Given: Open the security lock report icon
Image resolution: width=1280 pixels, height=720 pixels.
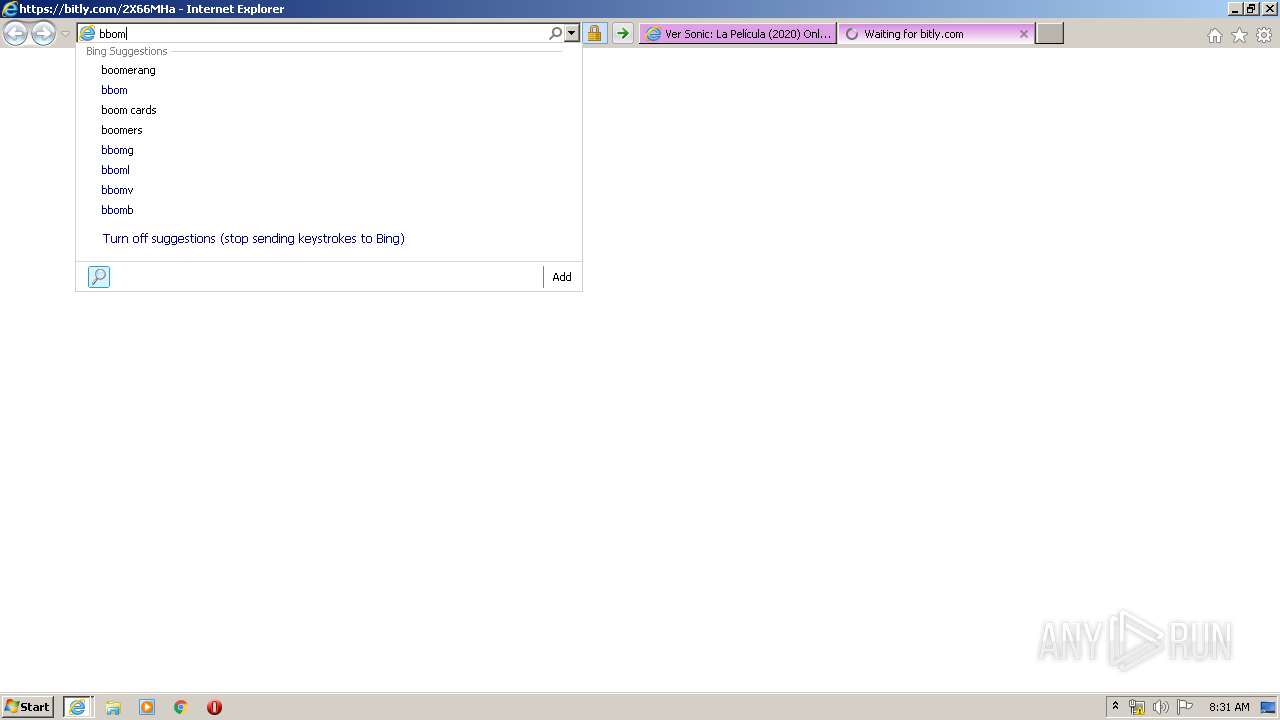Looking at the screenshot, I should [594, 33].
